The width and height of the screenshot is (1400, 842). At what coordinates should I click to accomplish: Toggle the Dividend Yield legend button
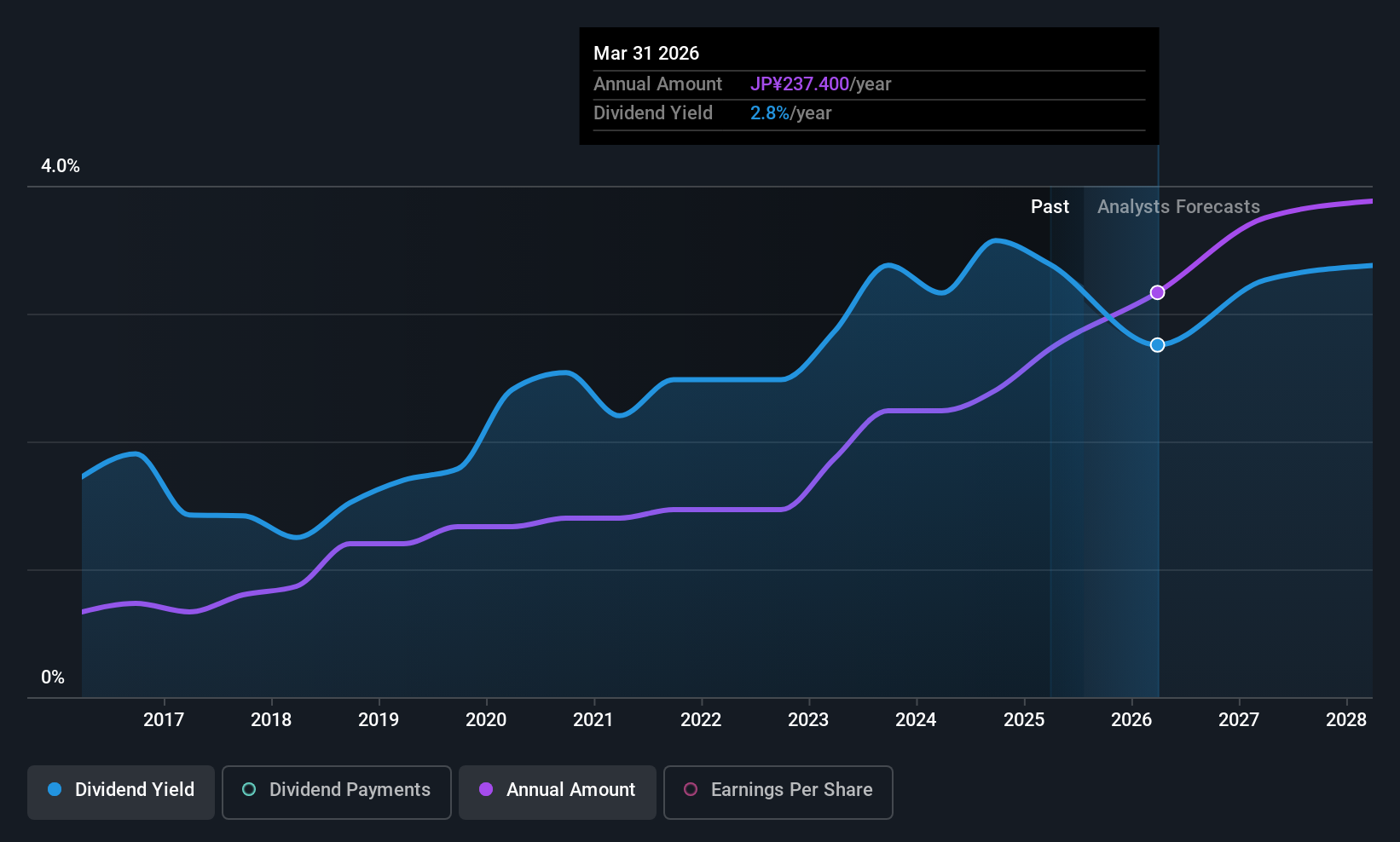pyautogui.click(x=121, y=790)
